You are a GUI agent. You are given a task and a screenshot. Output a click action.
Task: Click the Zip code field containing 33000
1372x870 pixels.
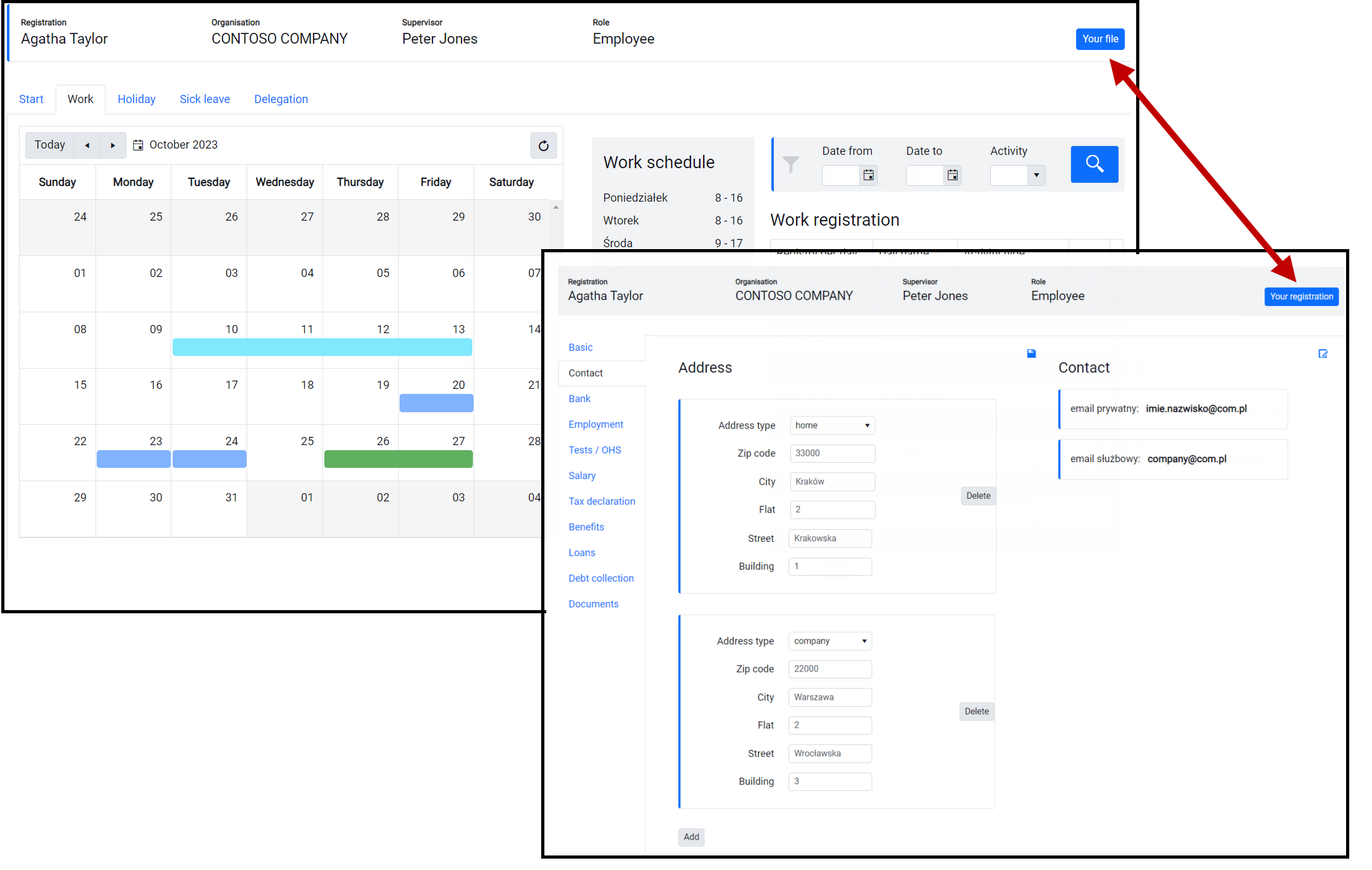point(832,453)
